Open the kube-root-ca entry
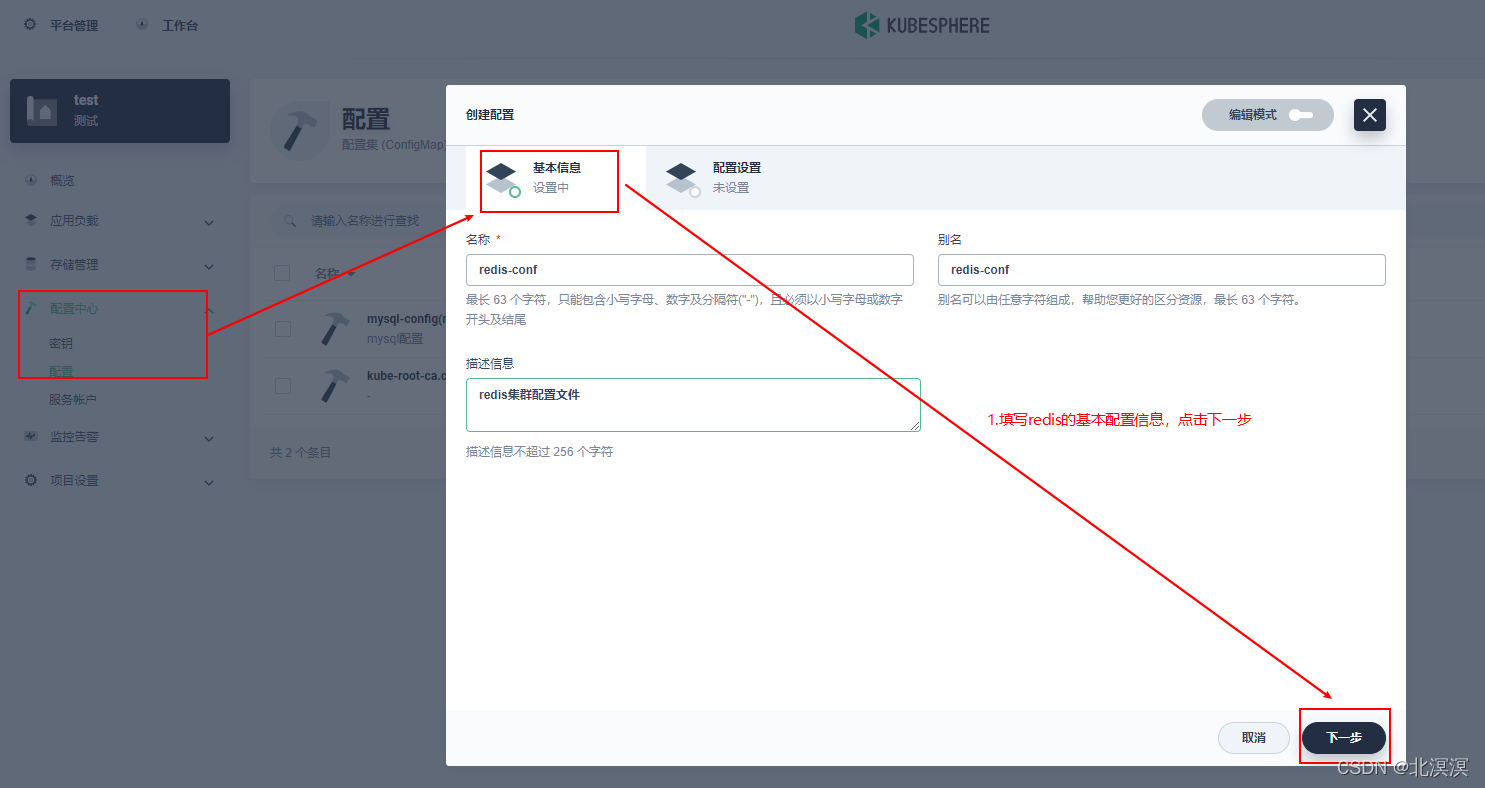Viewport: 1485px width, 788px height. [x=406, y=376]
